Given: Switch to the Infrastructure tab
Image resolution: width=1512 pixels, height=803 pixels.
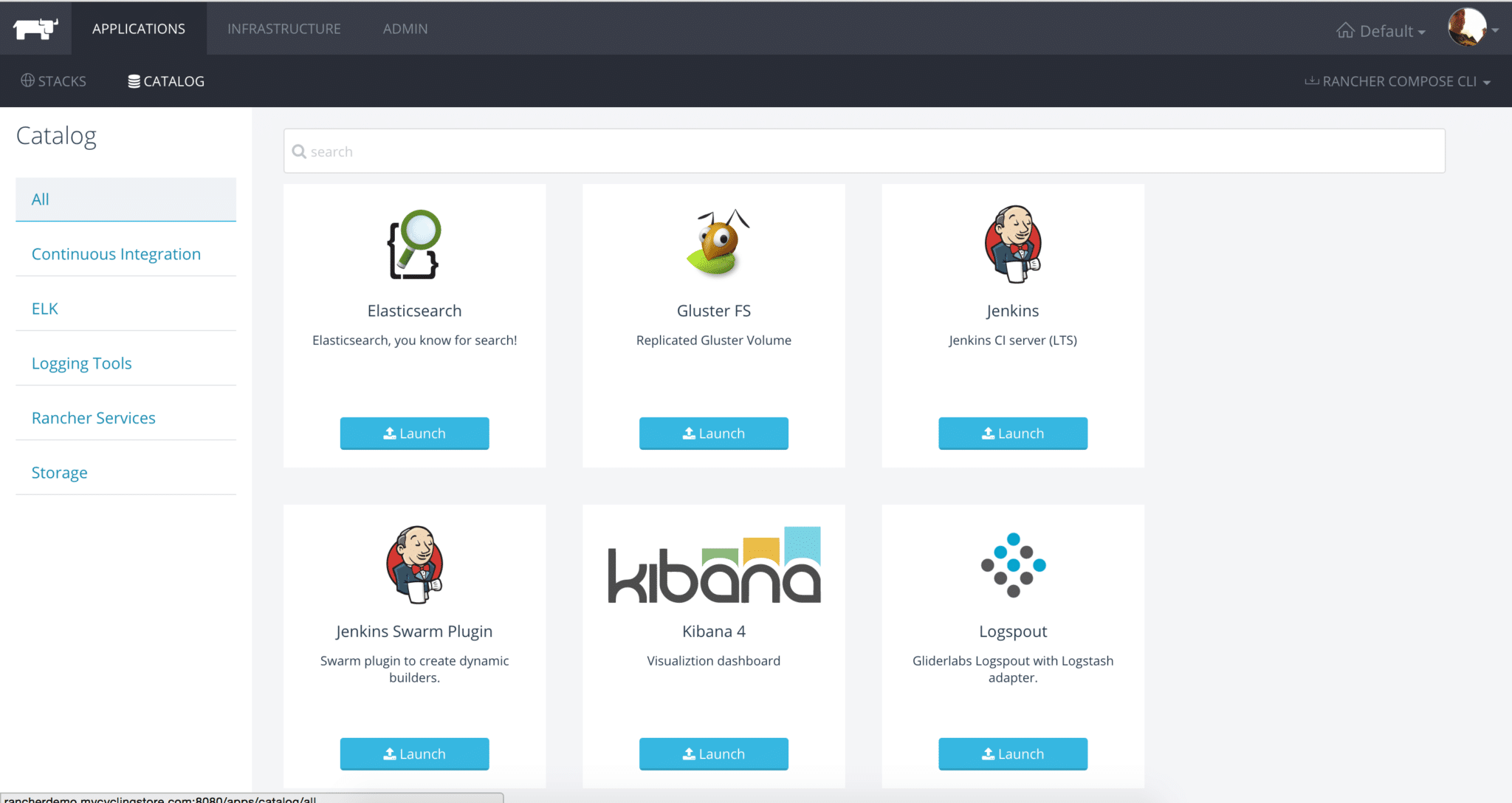Looking at the screenshot, I should 283,29.
